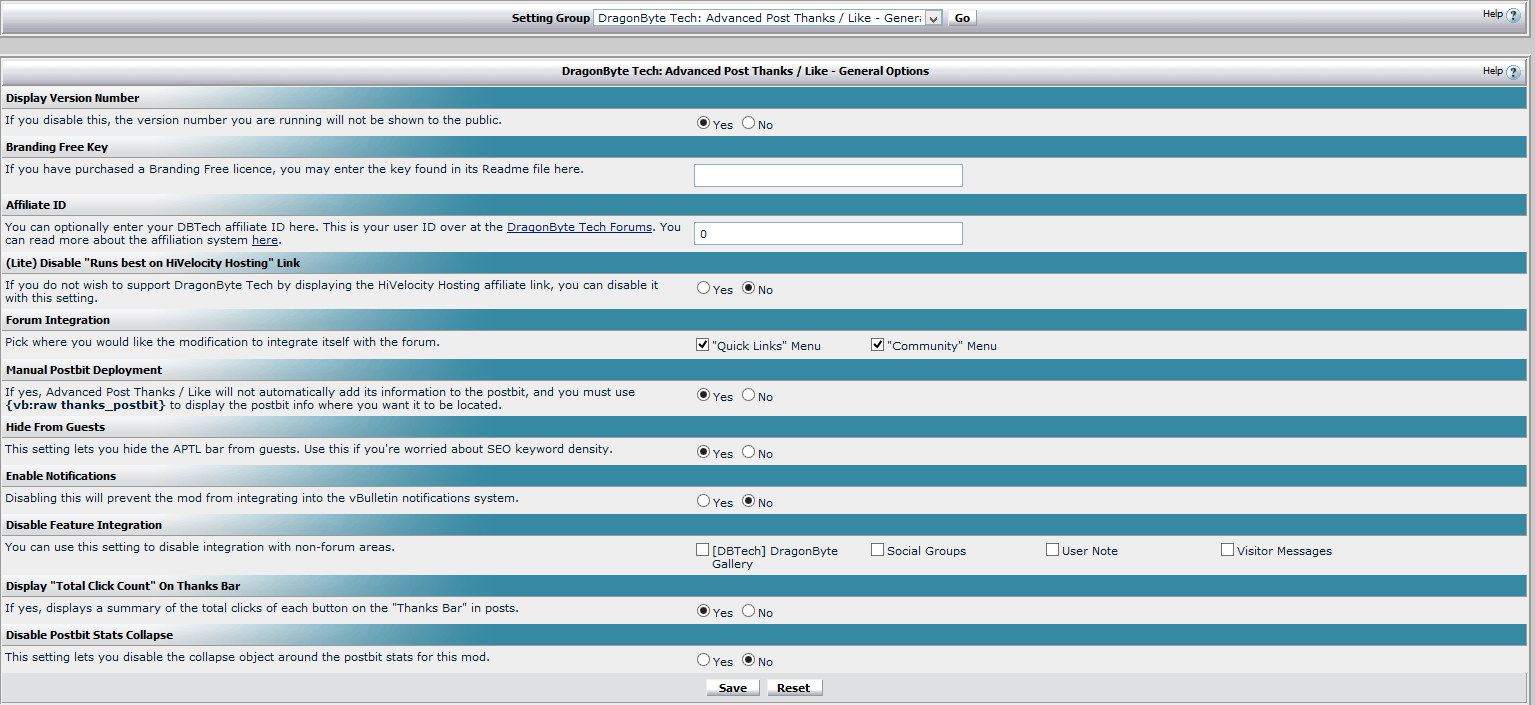
Task: Click the Help question-mark icon in General Options header
Action: (1513, 72)
